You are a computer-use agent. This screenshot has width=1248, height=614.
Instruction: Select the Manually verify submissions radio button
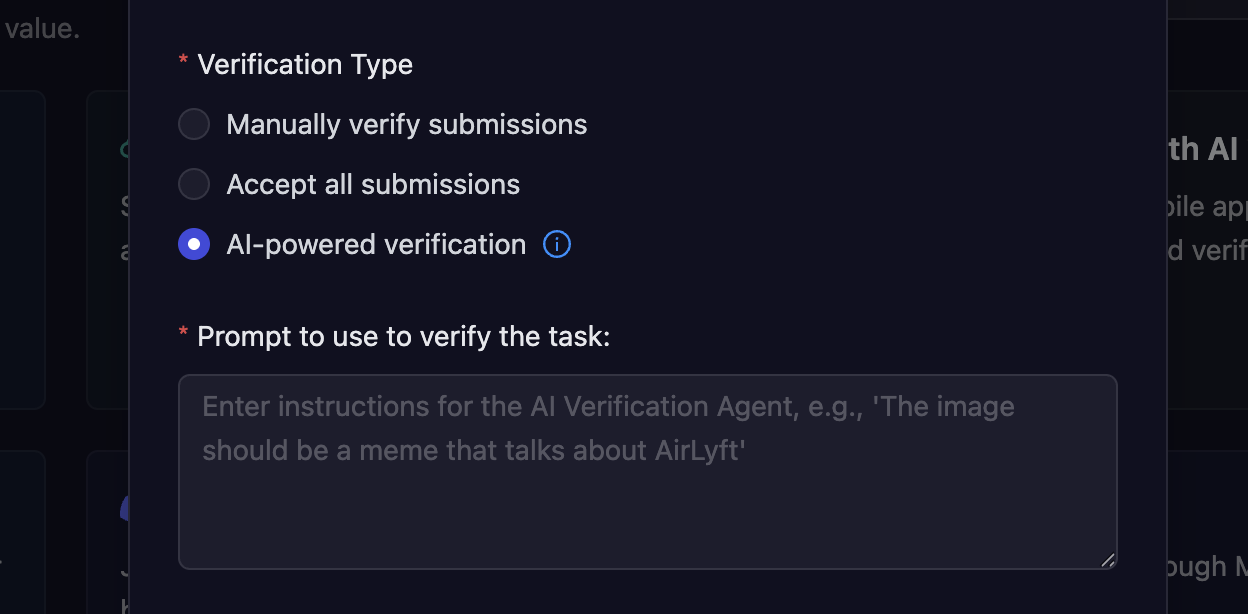pos(194,124)
